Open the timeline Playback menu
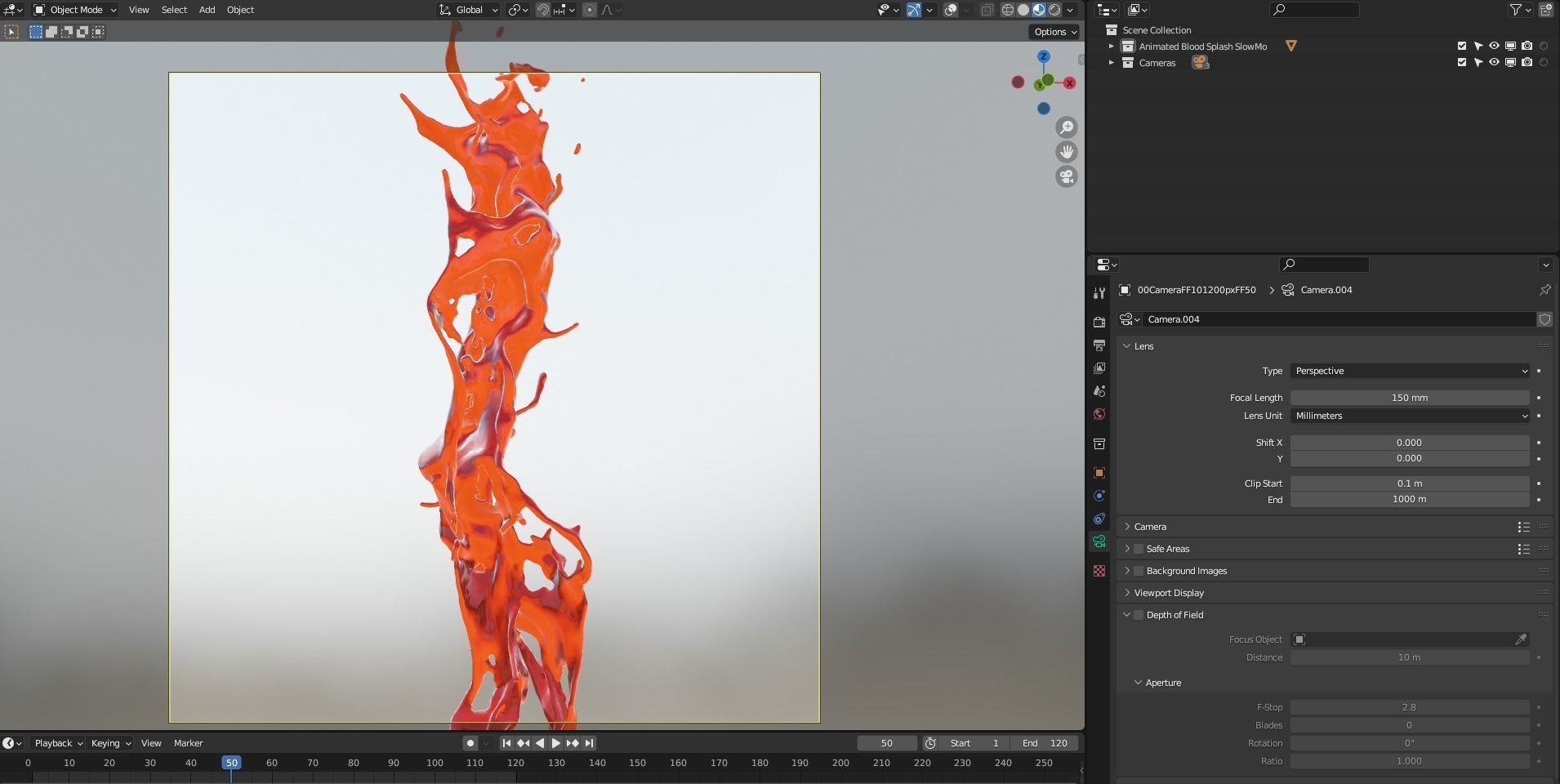This screenshot has width=1560, height=784. [x=58, y=743]
